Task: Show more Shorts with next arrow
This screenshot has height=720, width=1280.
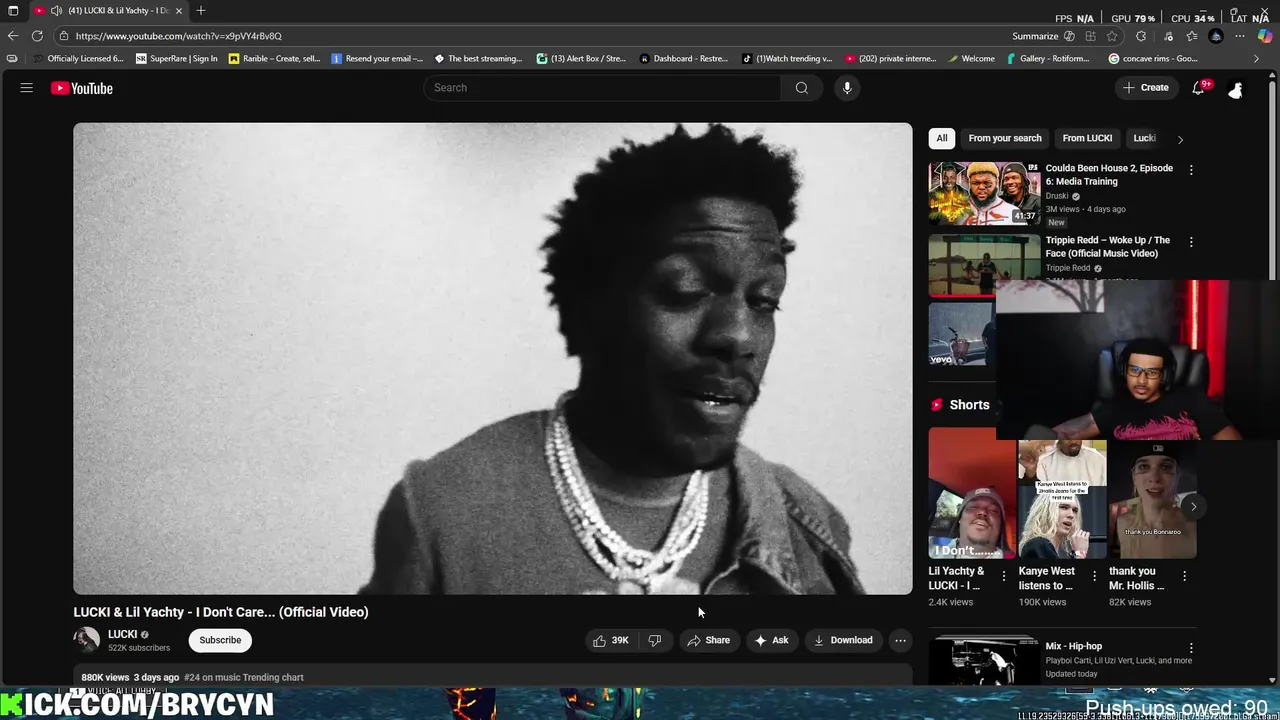Action: pos(1193,506)
